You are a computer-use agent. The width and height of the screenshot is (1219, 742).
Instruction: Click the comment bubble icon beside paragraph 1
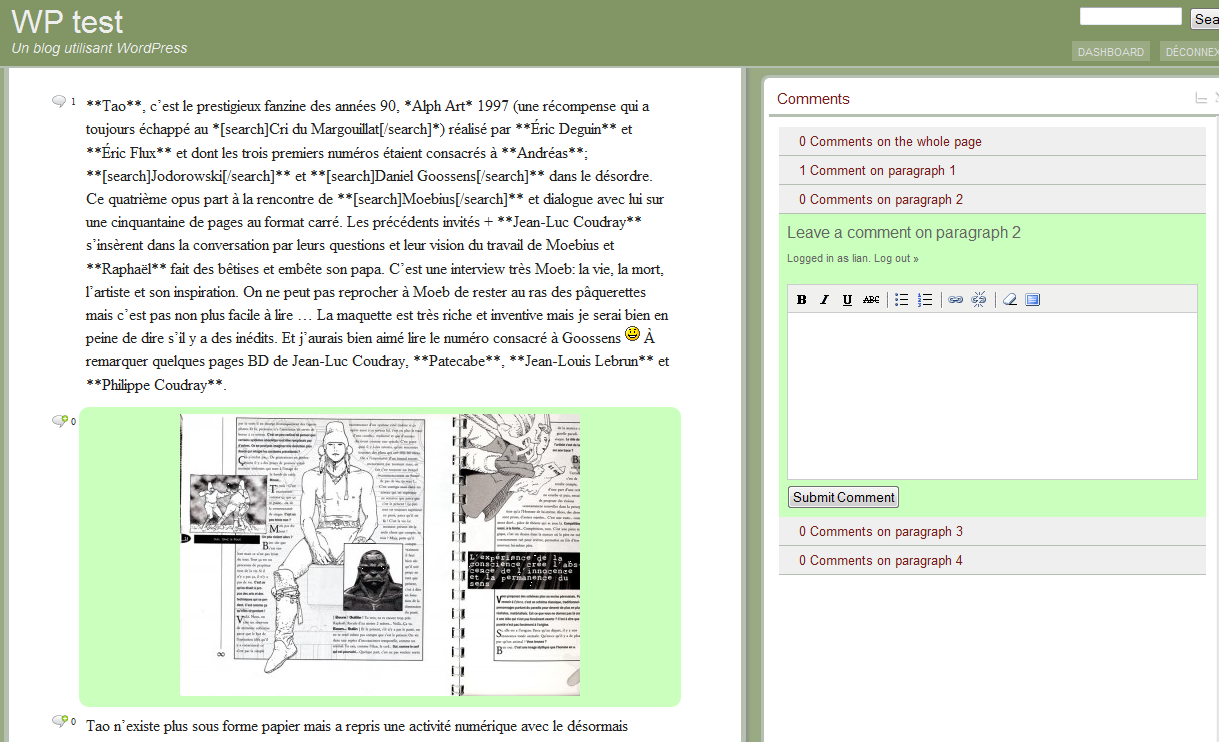(60, 102)
